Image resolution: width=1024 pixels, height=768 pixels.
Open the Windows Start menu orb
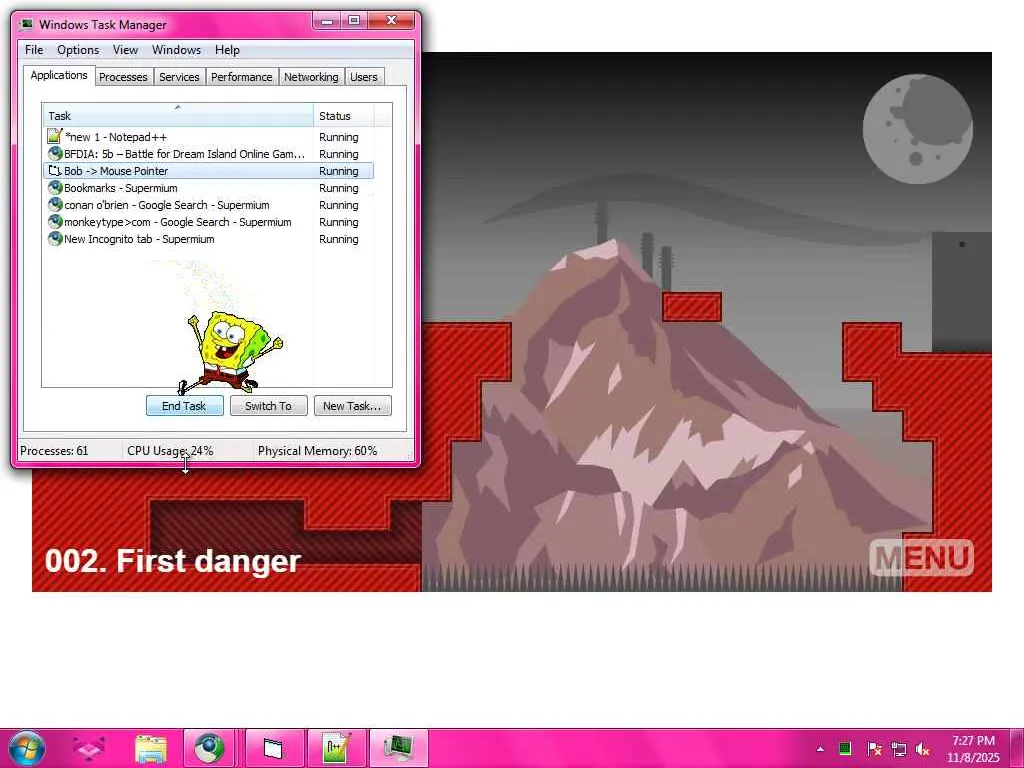(27, 748)
